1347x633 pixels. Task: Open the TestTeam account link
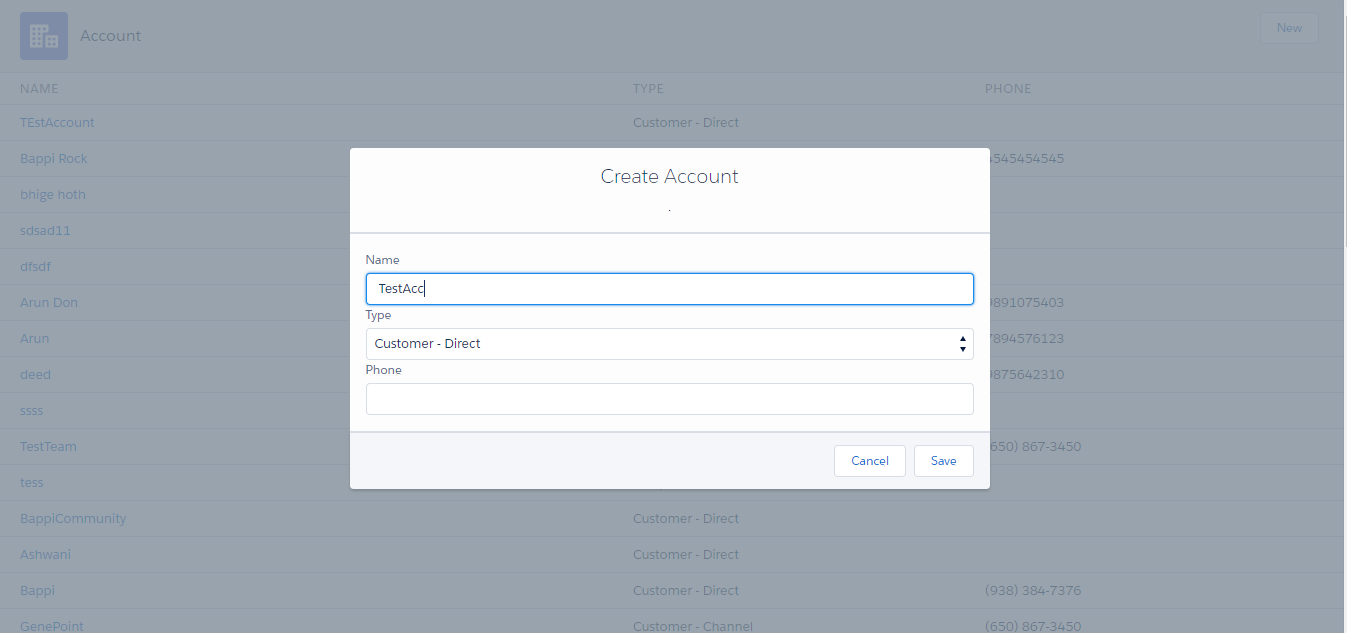click(48, 446)
